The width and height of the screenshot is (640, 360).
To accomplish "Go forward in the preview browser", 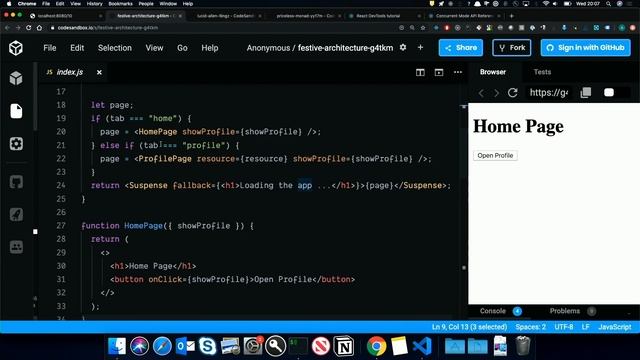I will (x=496, y=93).
